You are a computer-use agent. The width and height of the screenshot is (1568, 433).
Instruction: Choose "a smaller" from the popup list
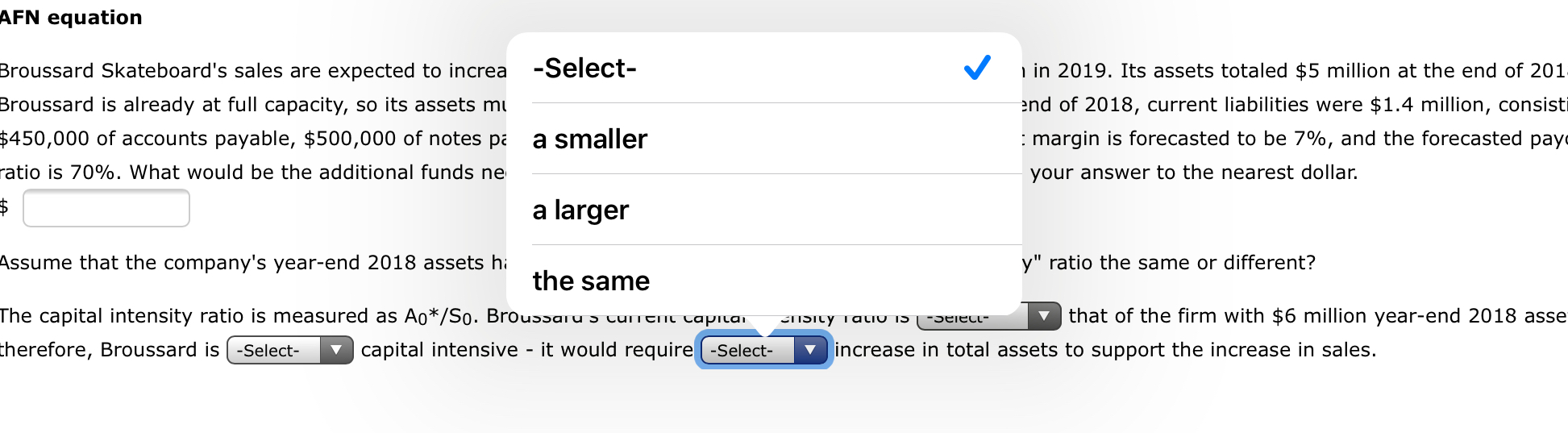[x=590, y=139]
